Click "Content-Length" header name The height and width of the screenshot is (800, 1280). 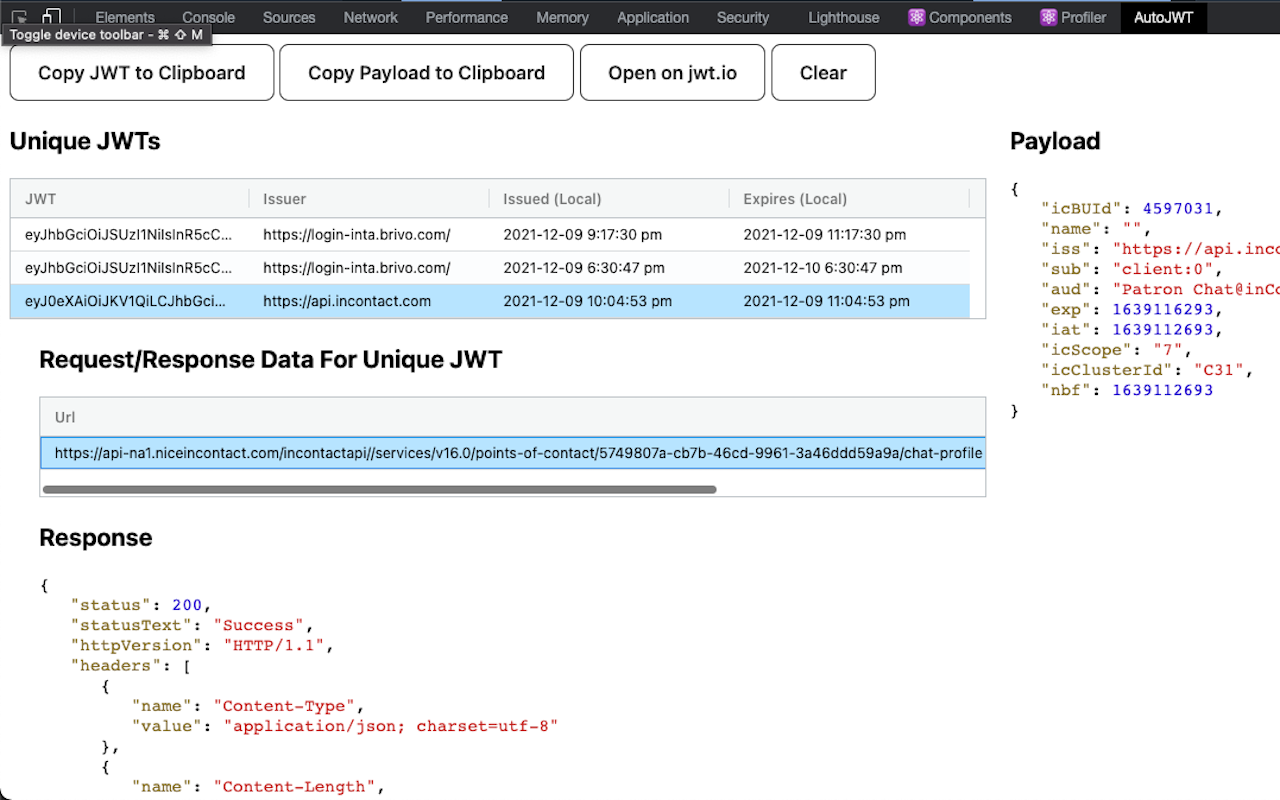click(294, 787)
